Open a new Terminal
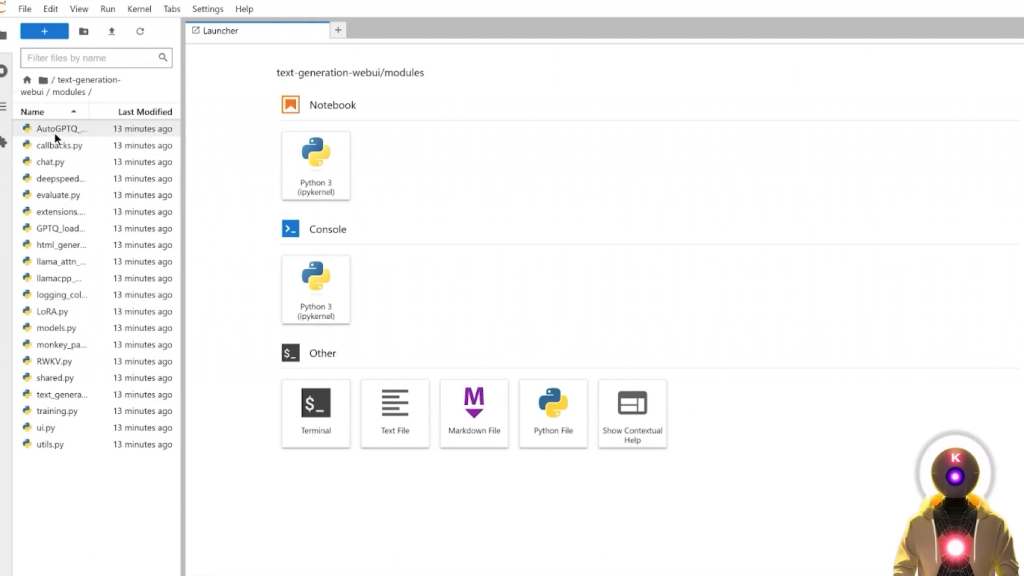Image resolution: width=1024 pixels, height=576 pixels. coord(316,413)
